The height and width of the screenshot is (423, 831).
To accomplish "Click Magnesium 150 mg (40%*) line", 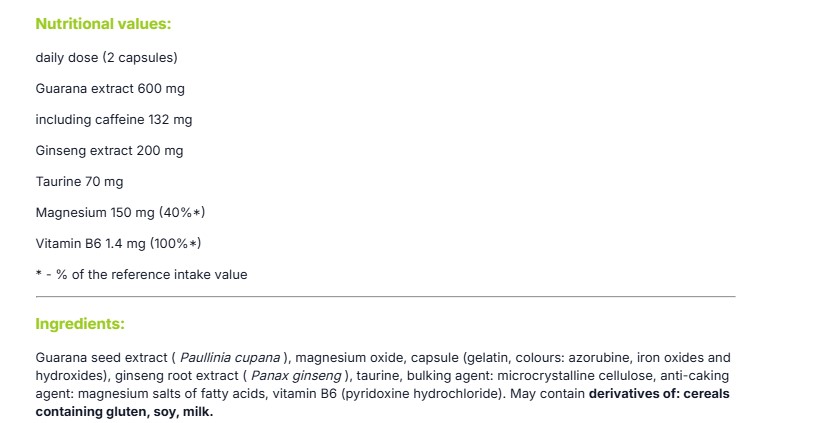I will [120, 213].
